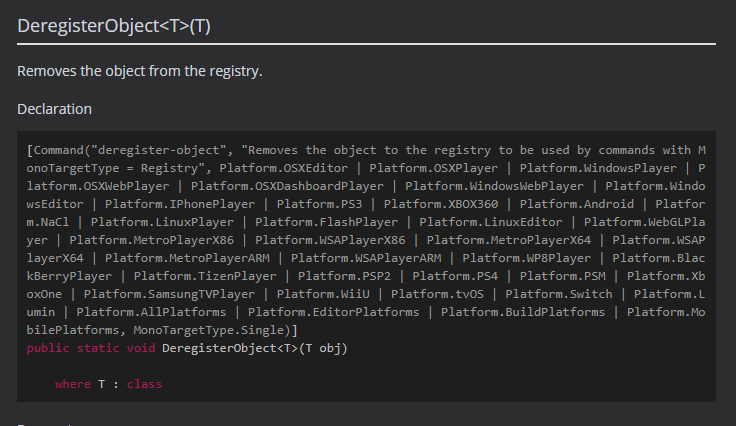Click the DeregisterObject<T>(T) section heading
736x426 pixels.
coord(114,26)
